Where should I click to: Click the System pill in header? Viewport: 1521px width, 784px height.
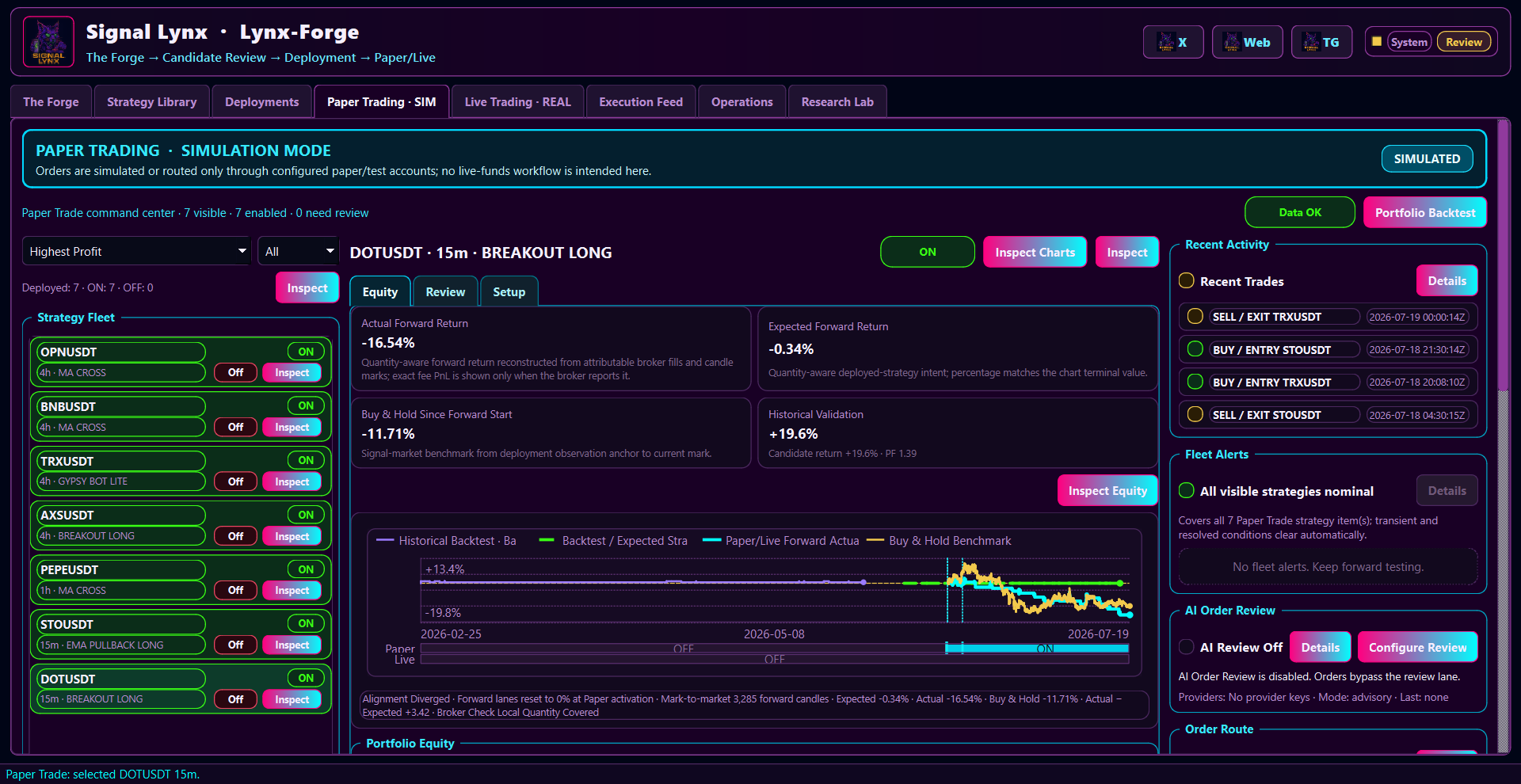click(1409, 42)
